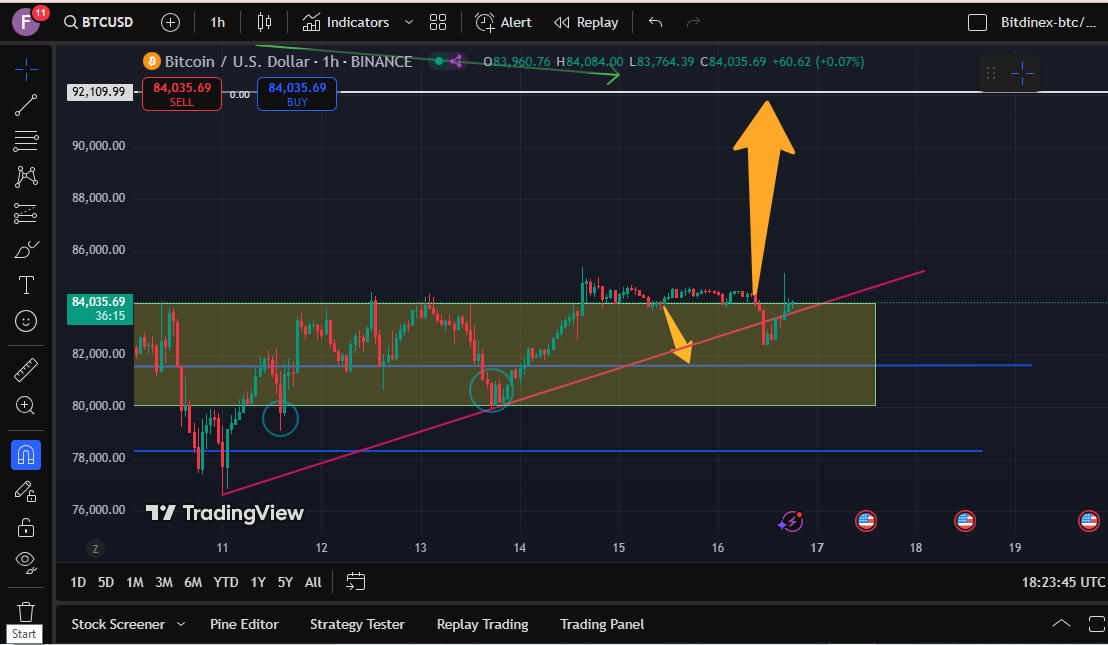
Task: Maximize the bottom panel
Action: [x=1097, y=624]
